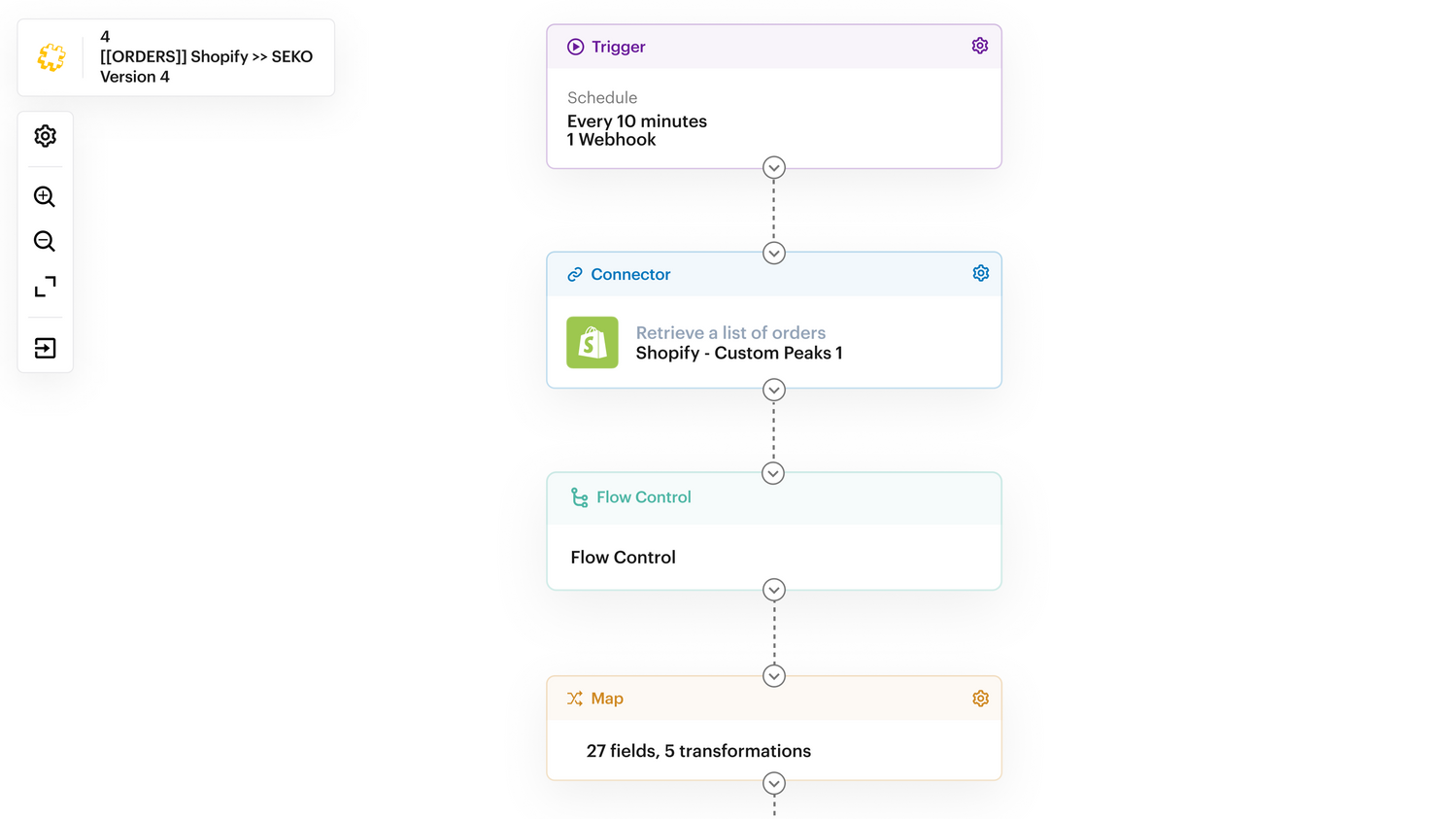Expand the chevron below the Map step
1456x819 pixels.
coord(773,783)
